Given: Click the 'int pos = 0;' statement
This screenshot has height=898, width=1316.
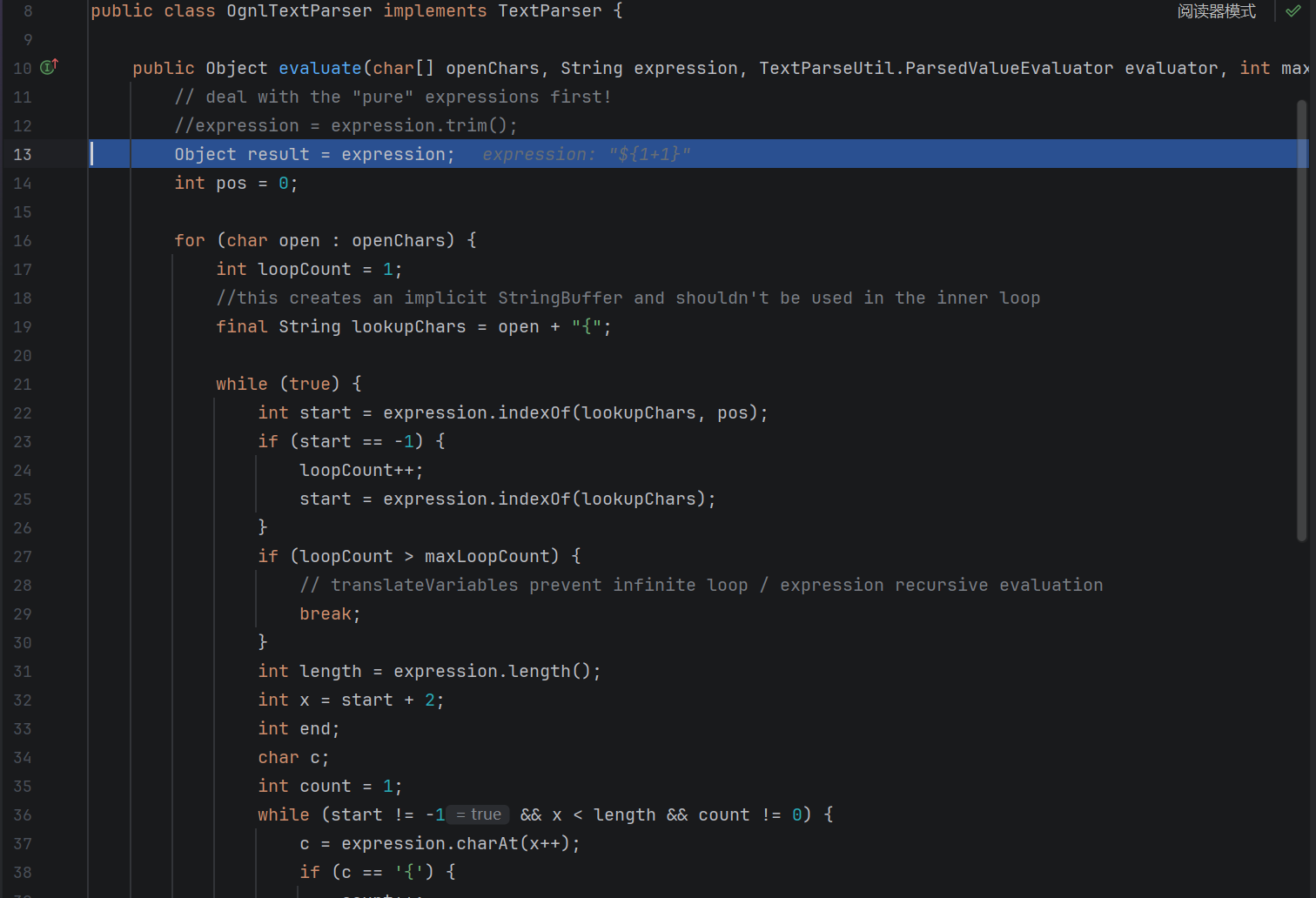Looking at the screenshot, I should tap(236, 183).
